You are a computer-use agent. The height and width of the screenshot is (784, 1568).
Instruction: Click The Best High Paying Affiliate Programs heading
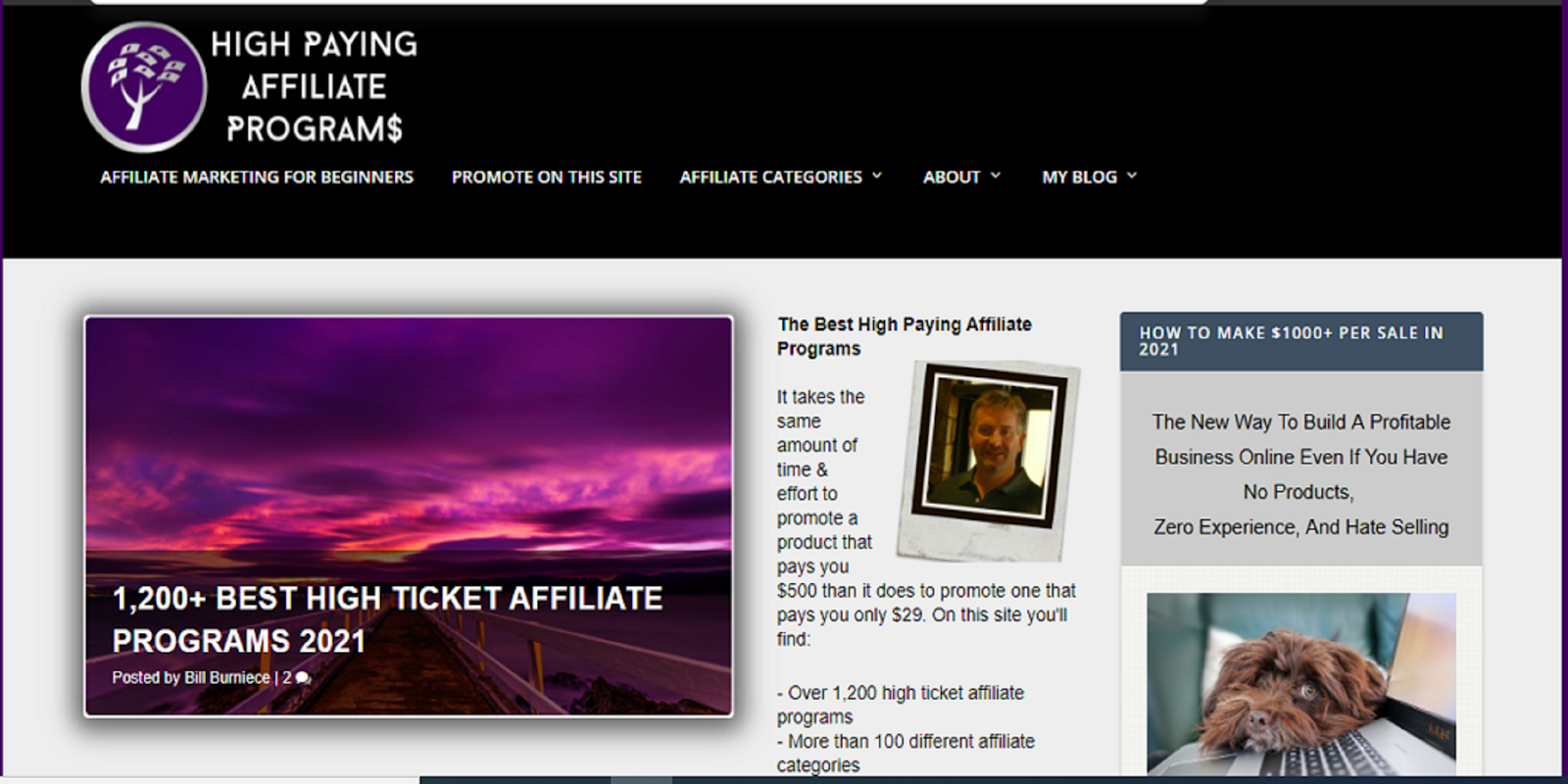pos(905,336)
